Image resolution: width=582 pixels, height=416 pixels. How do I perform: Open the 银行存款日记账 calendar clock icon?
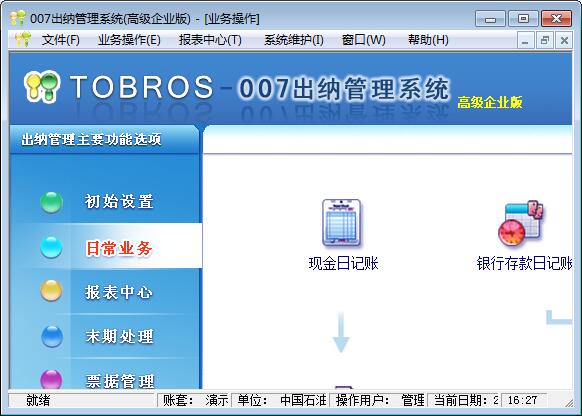coord(521,223)
